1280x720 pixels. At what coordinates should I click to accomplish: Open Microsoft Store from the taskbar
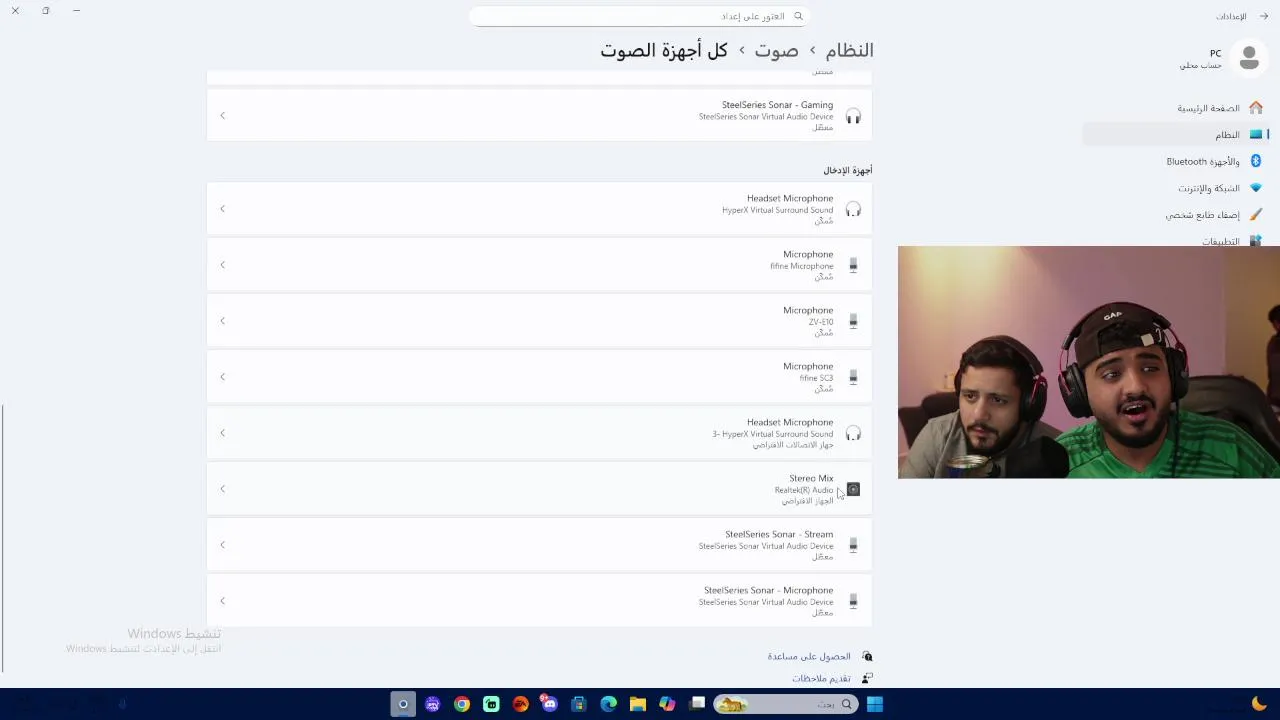pyautogui.click(x=578, y=704)
